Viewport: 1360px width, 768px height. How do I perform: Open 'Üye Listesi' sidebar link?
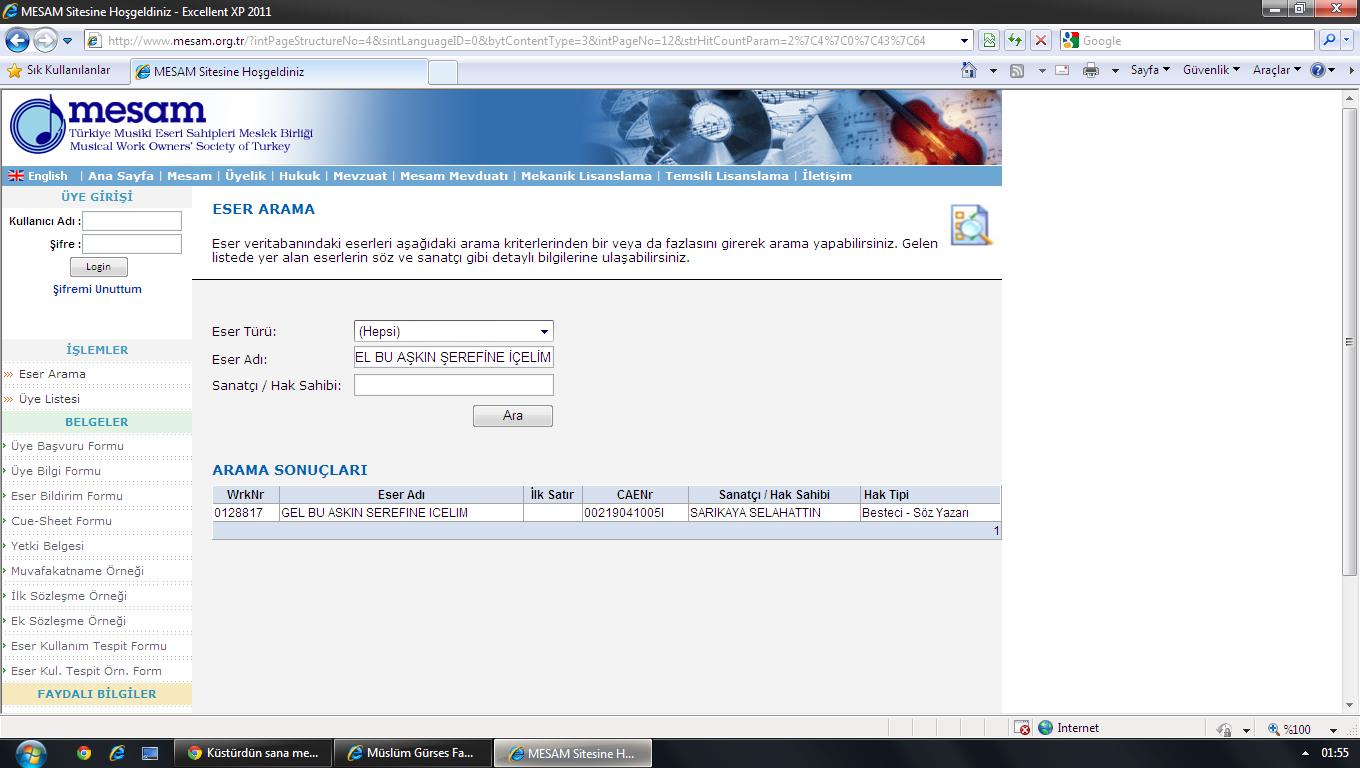click(x=49, y=399)
